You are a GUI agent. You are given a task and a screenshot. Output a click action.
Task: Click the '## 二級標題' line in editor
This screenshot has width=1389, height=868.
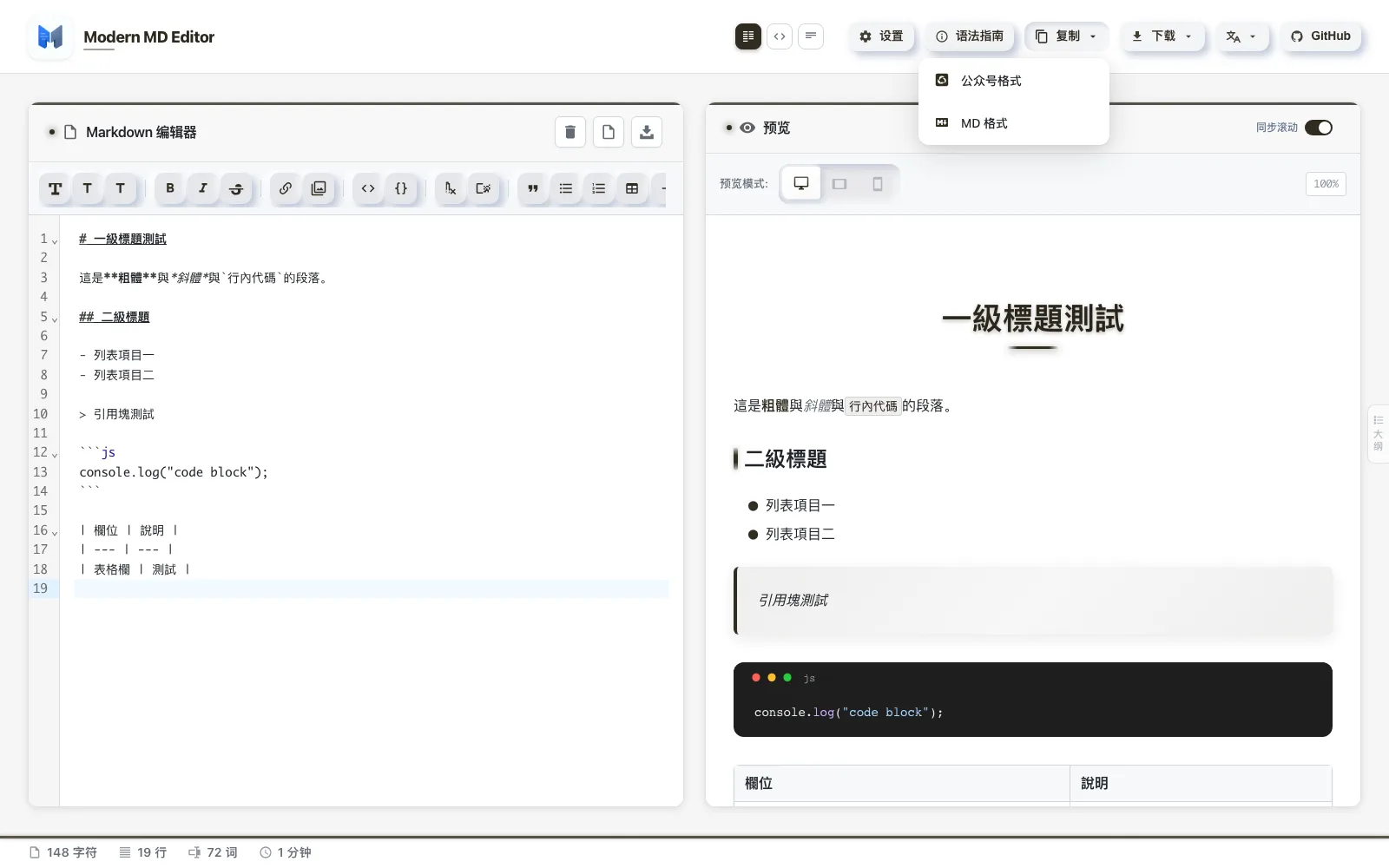tap(114, 317)
